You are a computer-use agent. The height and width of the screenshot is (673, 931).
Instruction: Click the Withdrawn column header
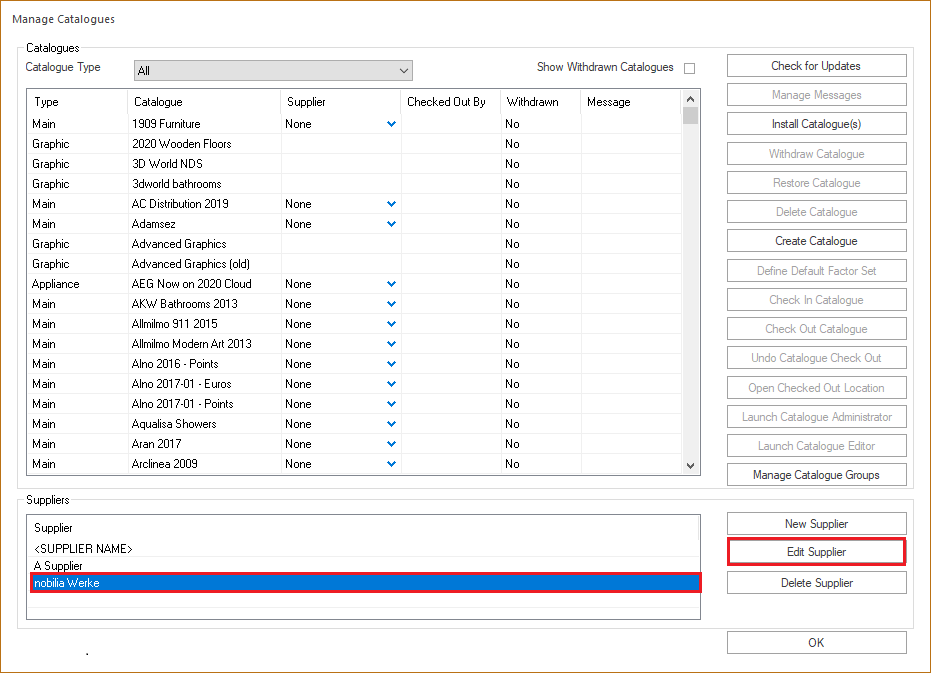click(540, 102)
